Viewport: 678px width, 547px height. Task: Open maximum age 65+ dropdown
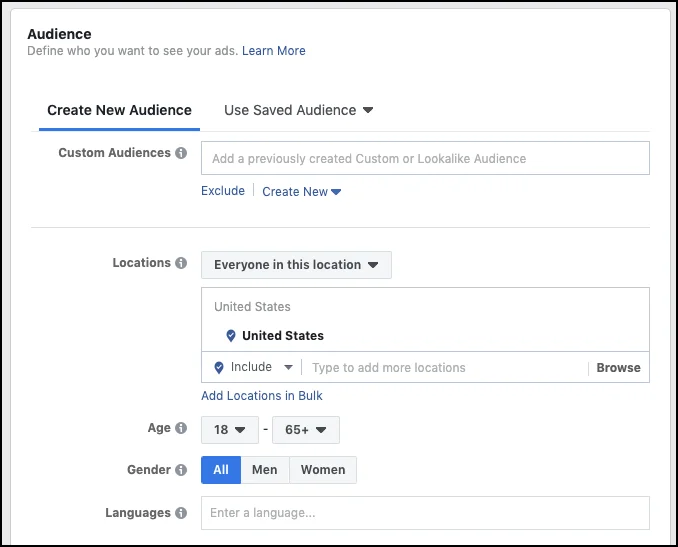[x=305, y=430]
